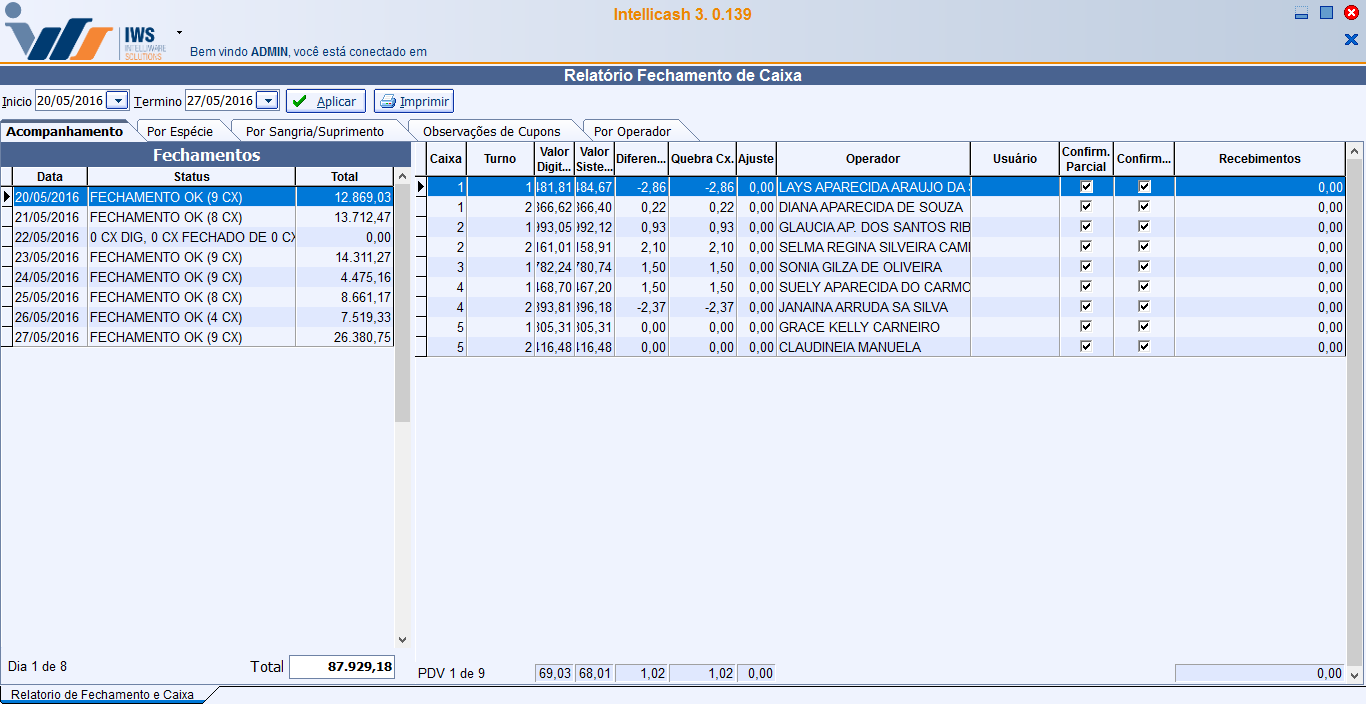Viewport: 1366px width, 704px height.
Task: Select the 23/05/2016 closing row
Action: (203, 257)
